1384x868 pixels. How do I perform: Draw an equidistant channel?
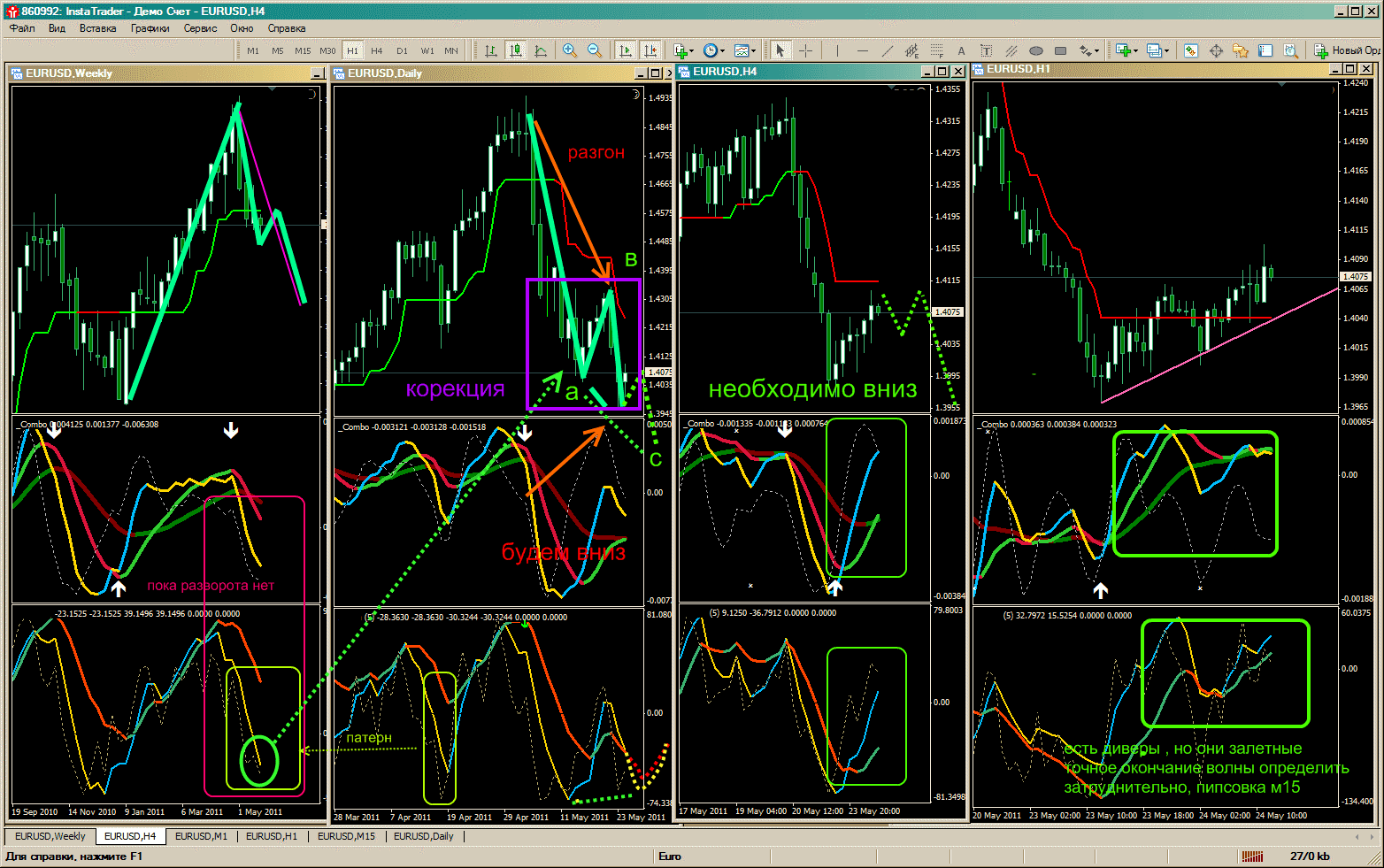(x=911, y=50)
